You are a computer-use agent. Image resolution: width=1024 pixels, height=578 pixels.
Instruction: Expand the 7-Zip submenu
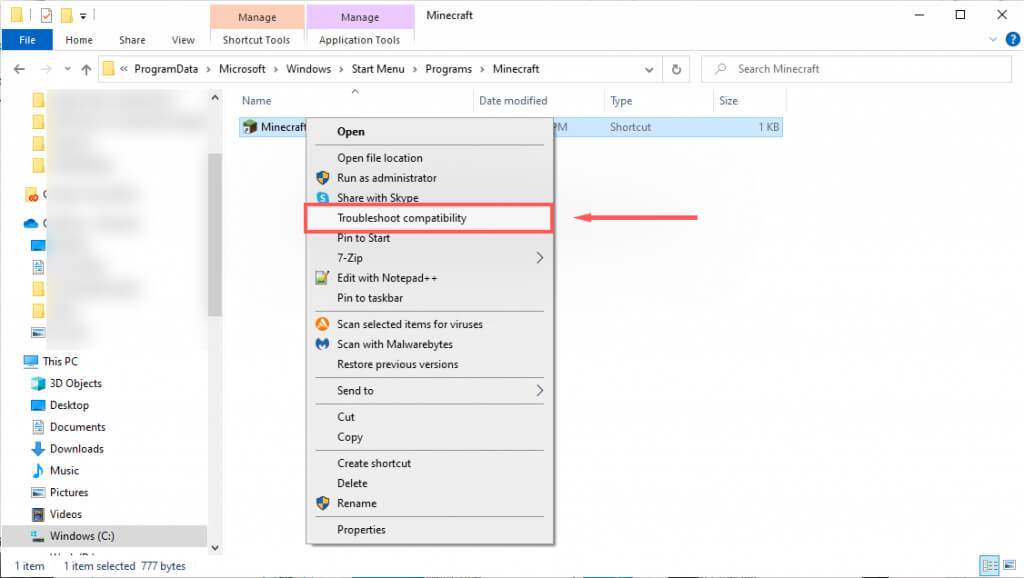click(x=540, y=258)
